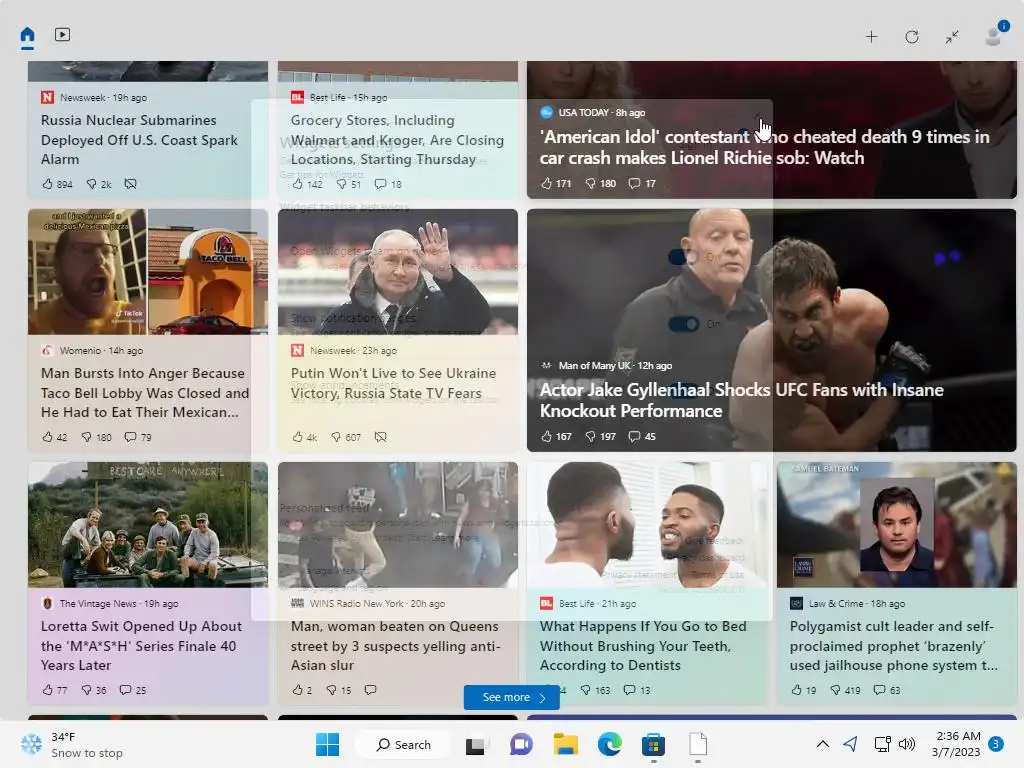Open the Man Bursts Into Anger headline
1024x768 pixels.
pos(145,392)
